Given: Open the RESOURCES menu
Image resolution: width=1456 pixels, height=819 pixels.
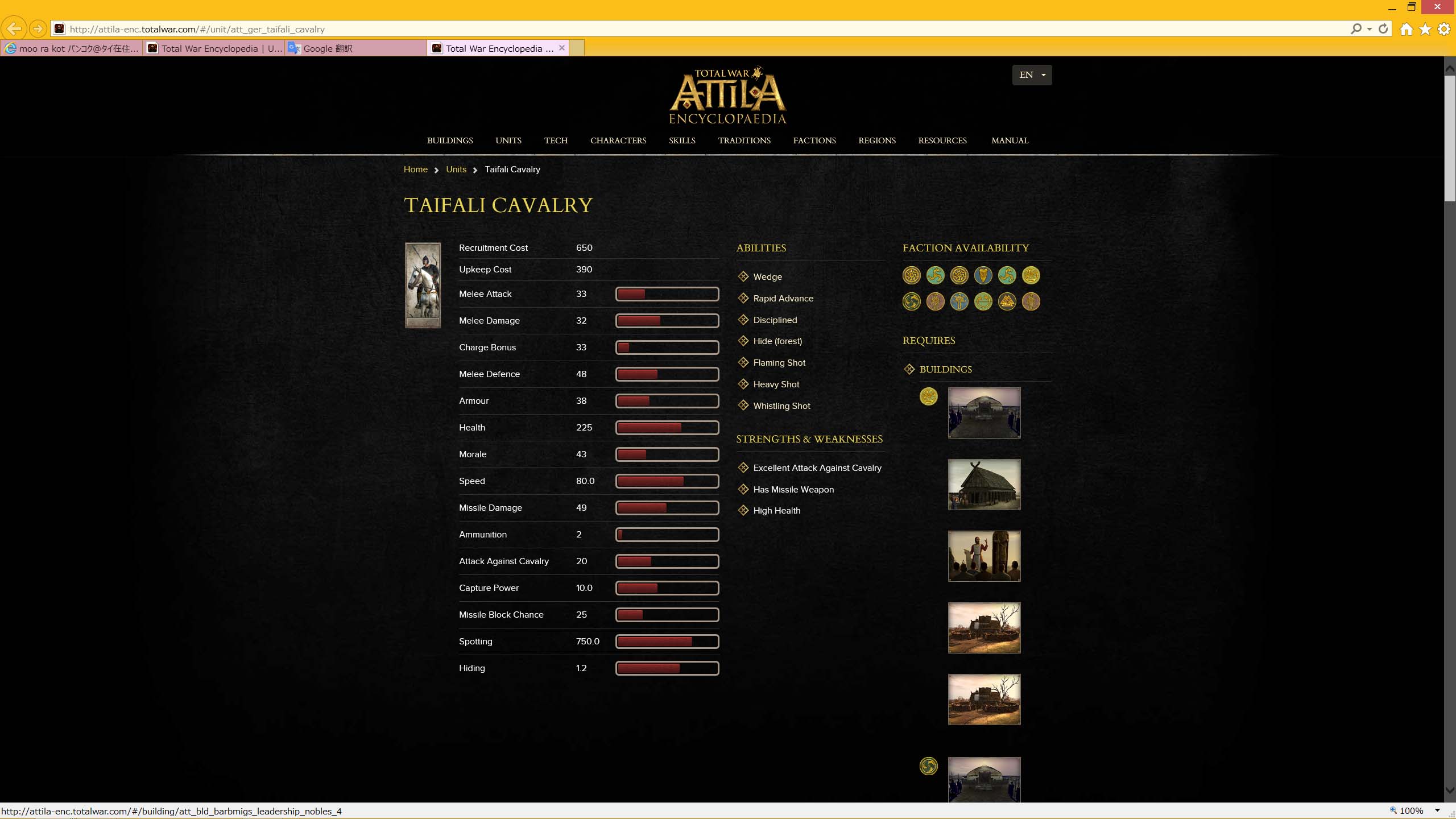Looking at the screenshot, I should [x=942, y=140].
